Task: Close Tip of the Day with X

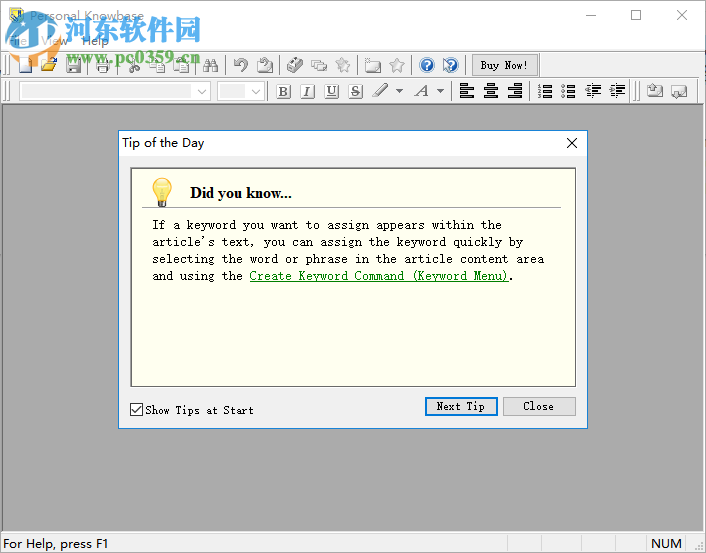Action: coord(572,143)
